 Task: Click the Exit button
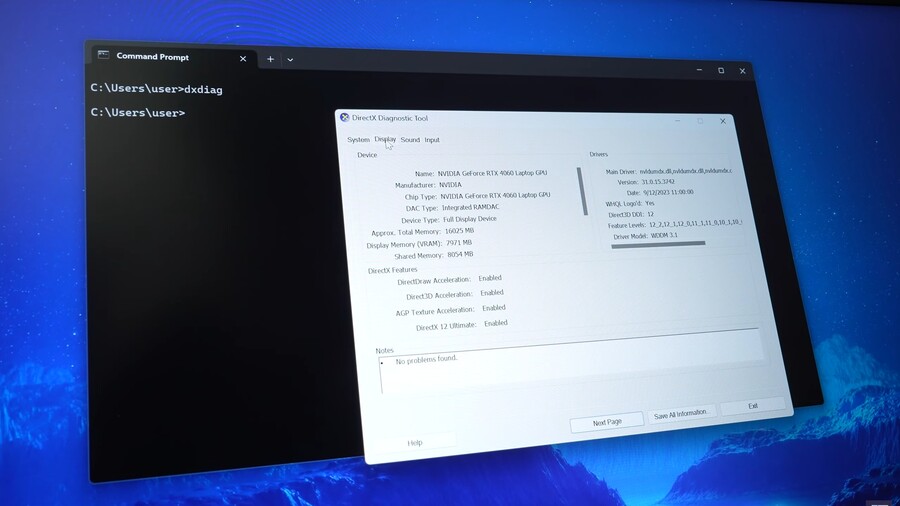click(x=752, y=406)
